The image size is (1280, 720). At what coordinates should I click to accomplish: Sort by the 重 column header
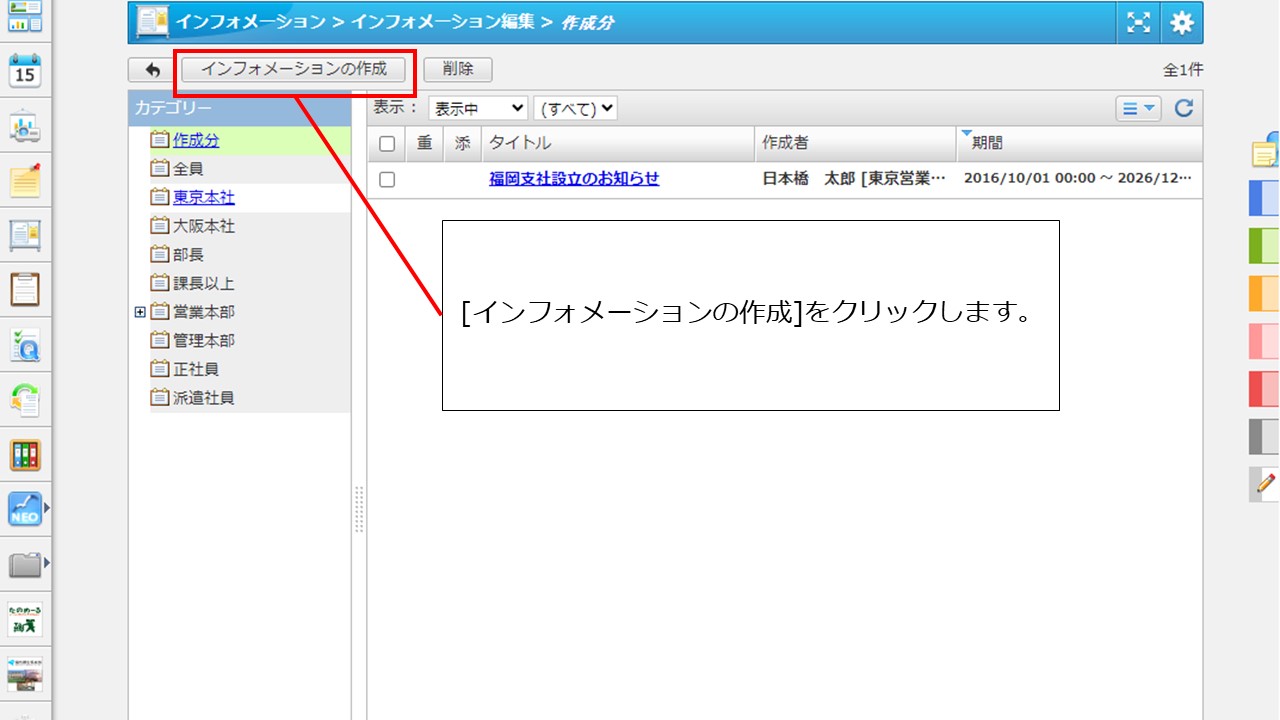point(424,143)
